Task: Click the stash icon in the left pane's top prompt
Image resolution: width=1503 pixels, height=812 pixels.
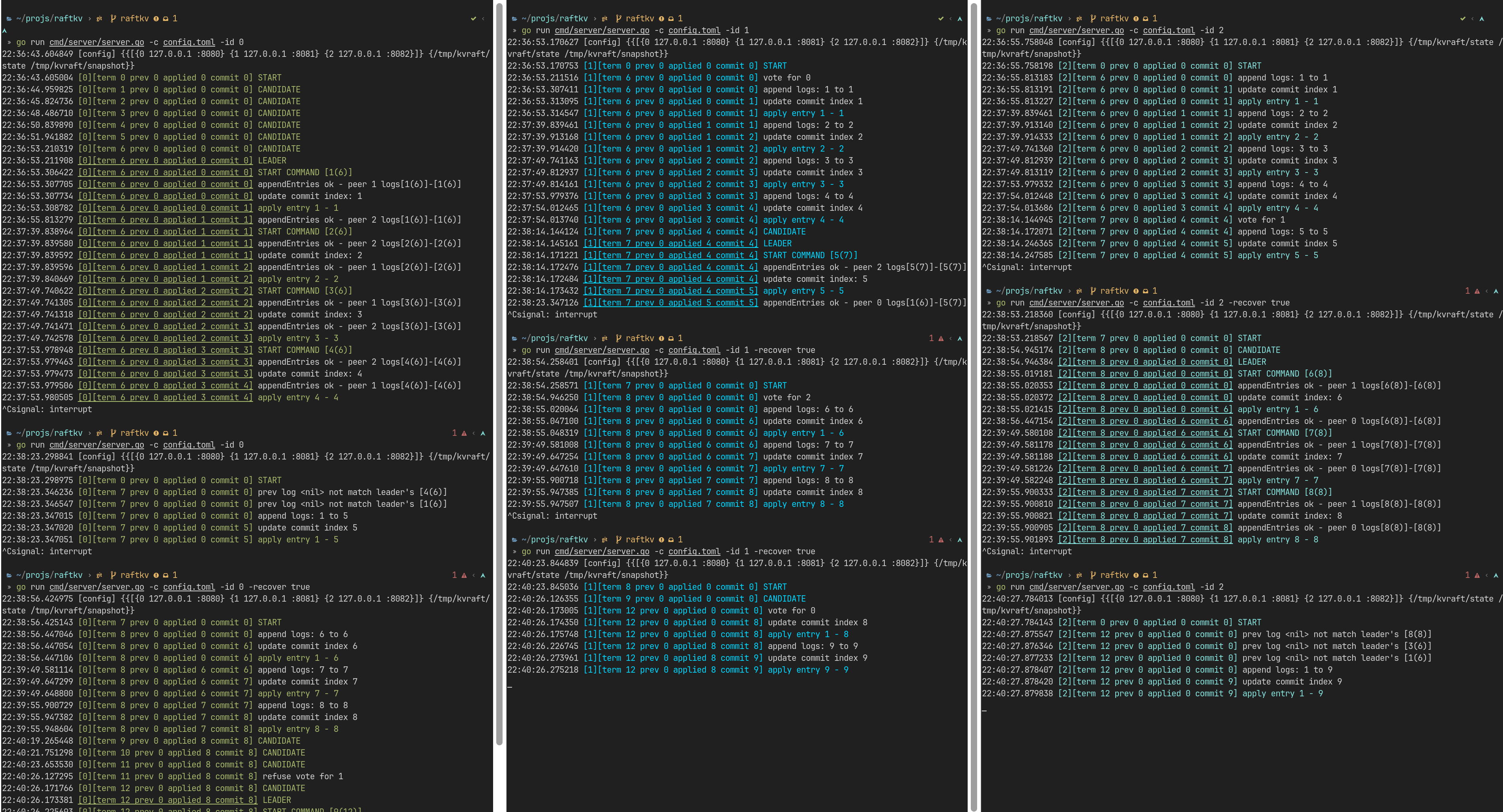Action: [166, 19]
